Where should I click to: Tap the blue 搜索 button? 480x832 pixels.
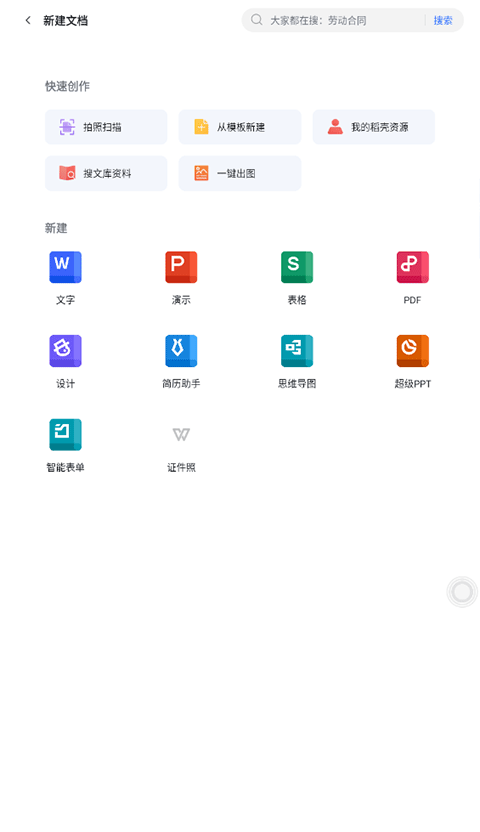(443, 20)
